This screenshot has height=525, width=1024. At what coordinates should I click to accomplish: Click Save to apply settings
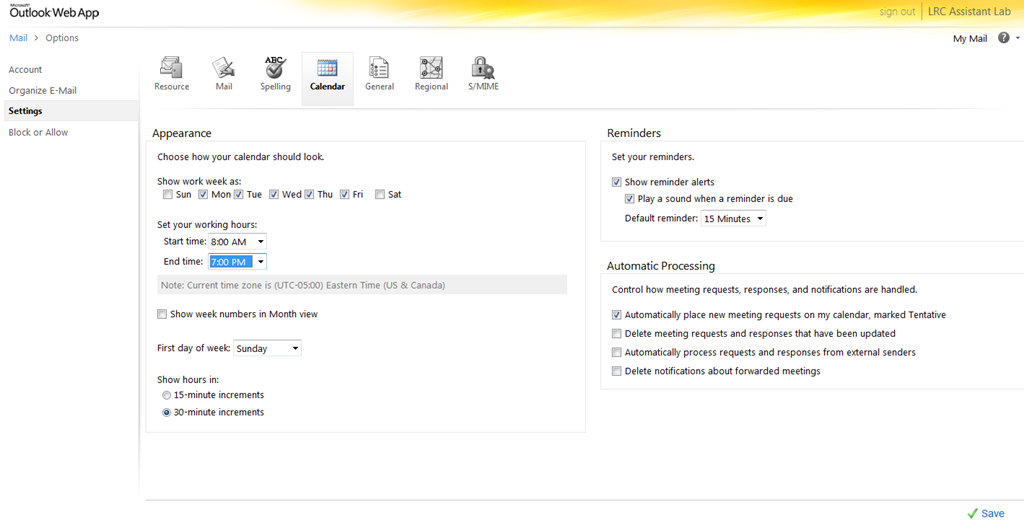tap(985, 513)
